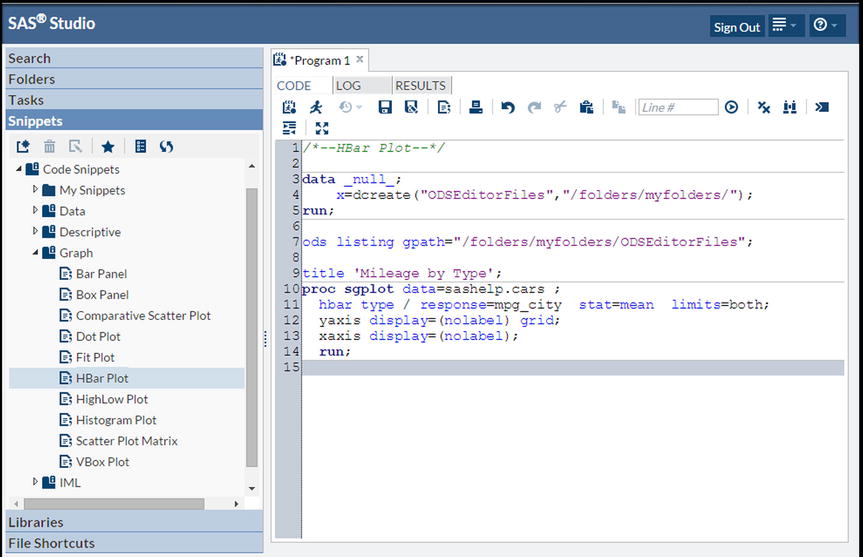Image resolution: width=863 pixels, height=557 pixels.
Task: Expand the Folders panel section
Action: [x=134, y=79]
